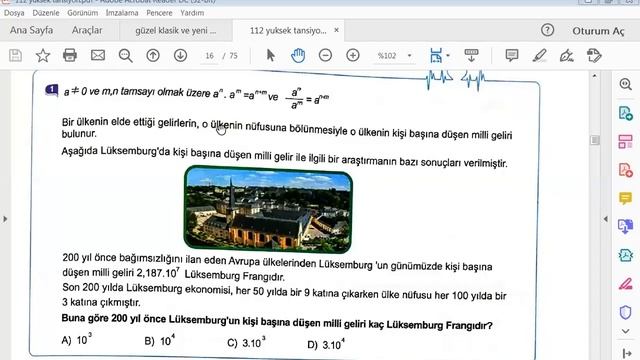Send the file by email with the envelope icon
The height and width of the screenshot is (360, 640).
[x=98, y=55]
